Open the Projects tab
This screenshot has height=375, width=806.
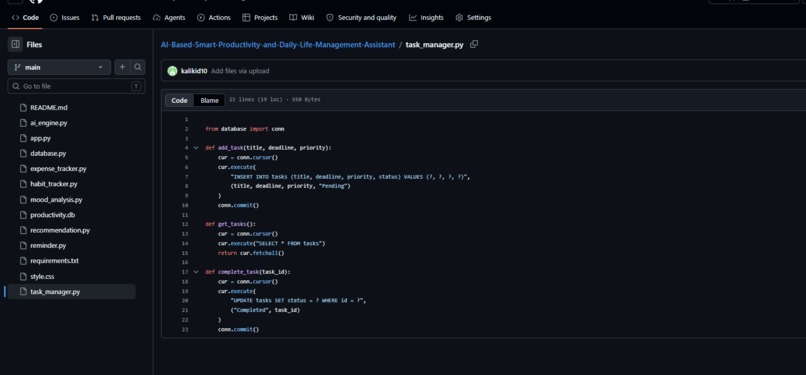click(260, 17)
